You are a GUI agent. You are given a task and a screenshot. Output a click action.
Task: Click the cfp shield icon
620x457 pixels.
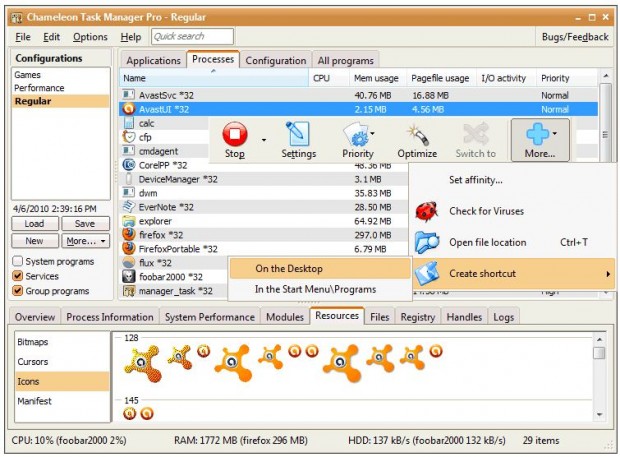[x=129, y=137]
